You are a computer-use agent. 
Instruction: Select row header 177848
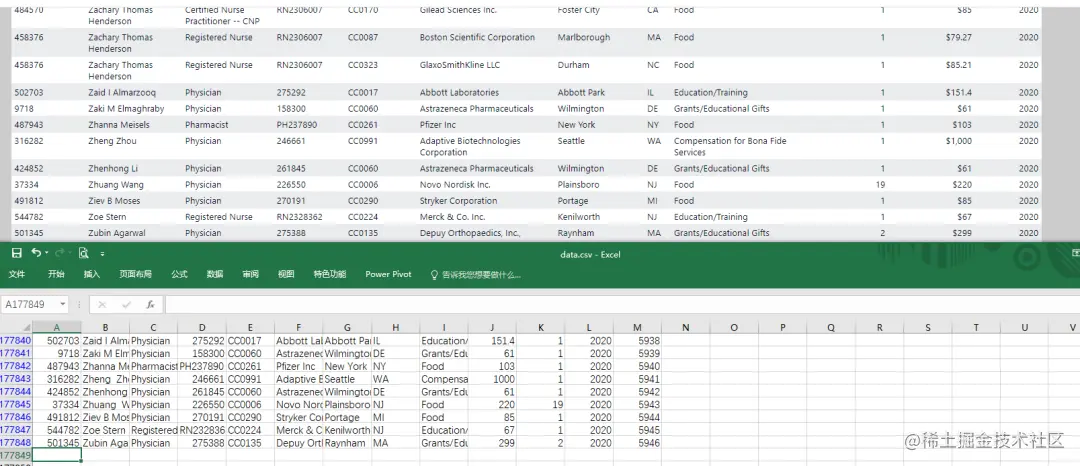coord(16,443)
